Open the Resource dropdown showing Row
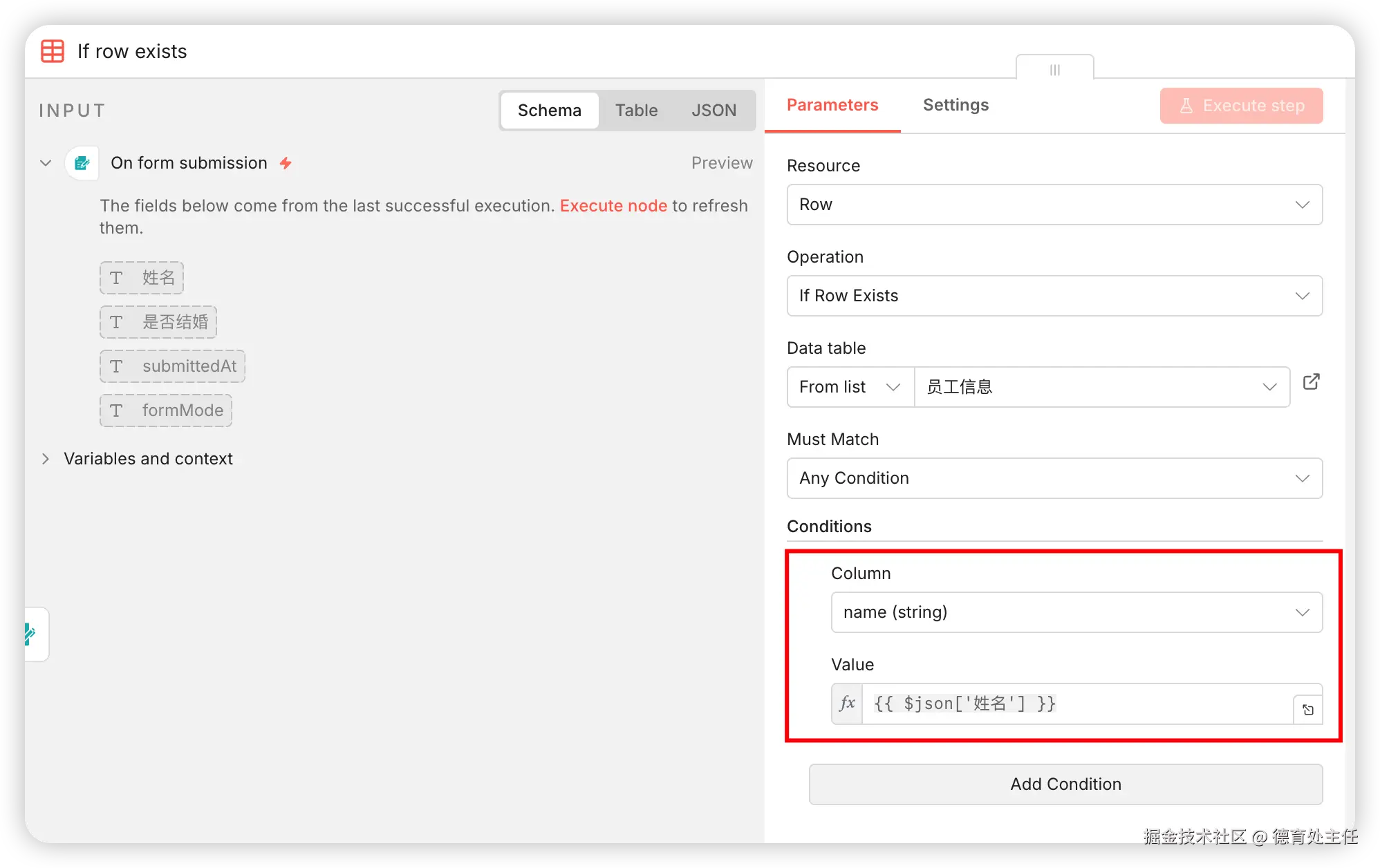This screenshot has width=1380, height=868. [1054, 205]
